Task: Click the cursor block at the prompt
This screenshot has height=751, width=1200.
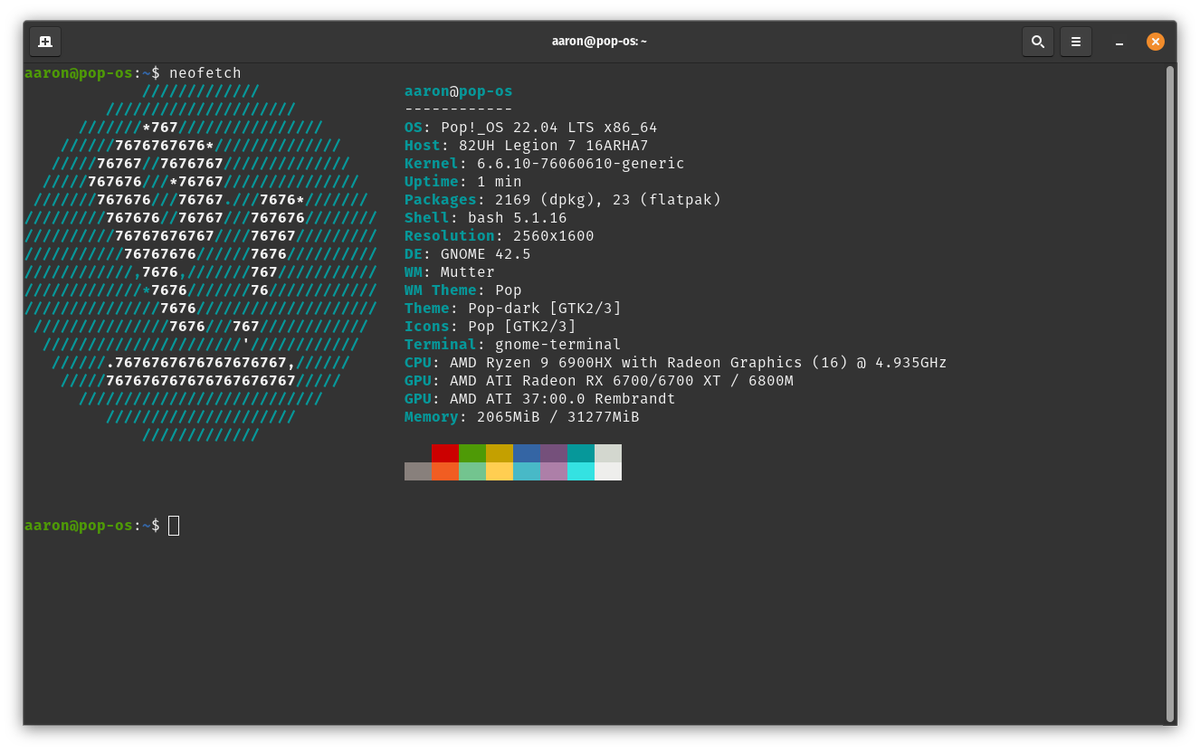Action: click(174, 525)
